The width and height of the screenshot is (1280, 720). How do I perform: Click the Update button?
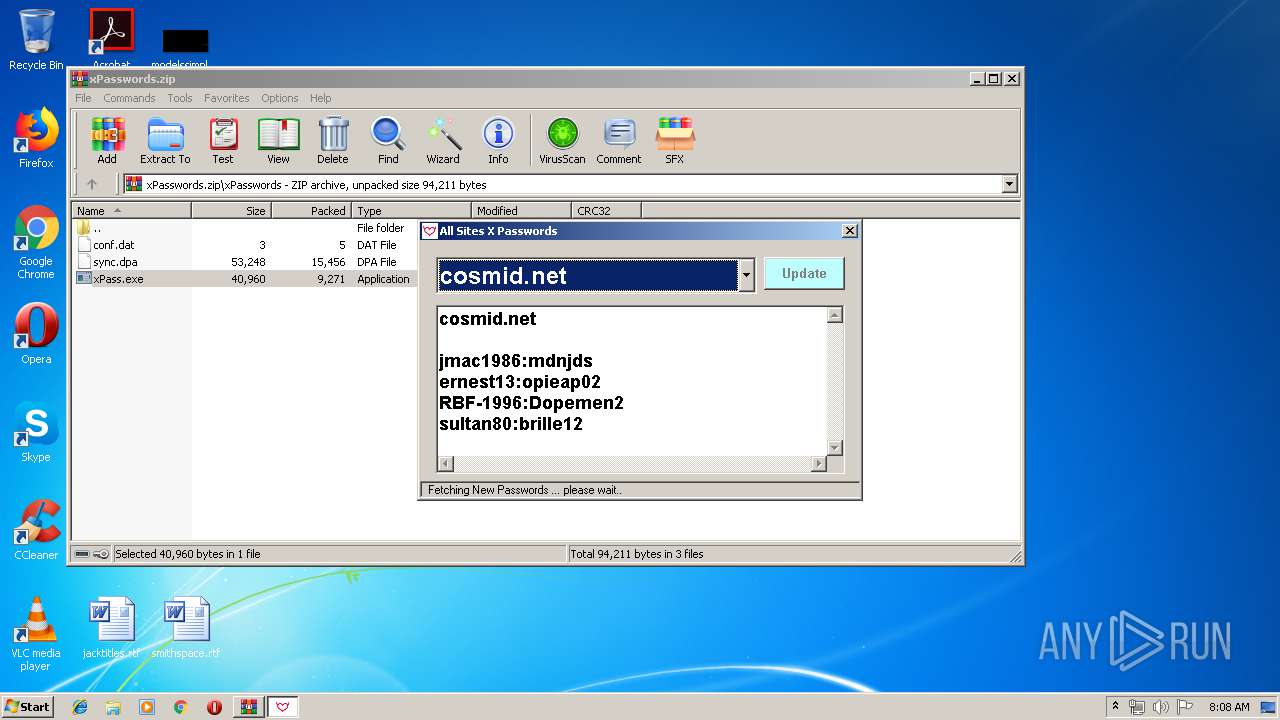(804, 273)
